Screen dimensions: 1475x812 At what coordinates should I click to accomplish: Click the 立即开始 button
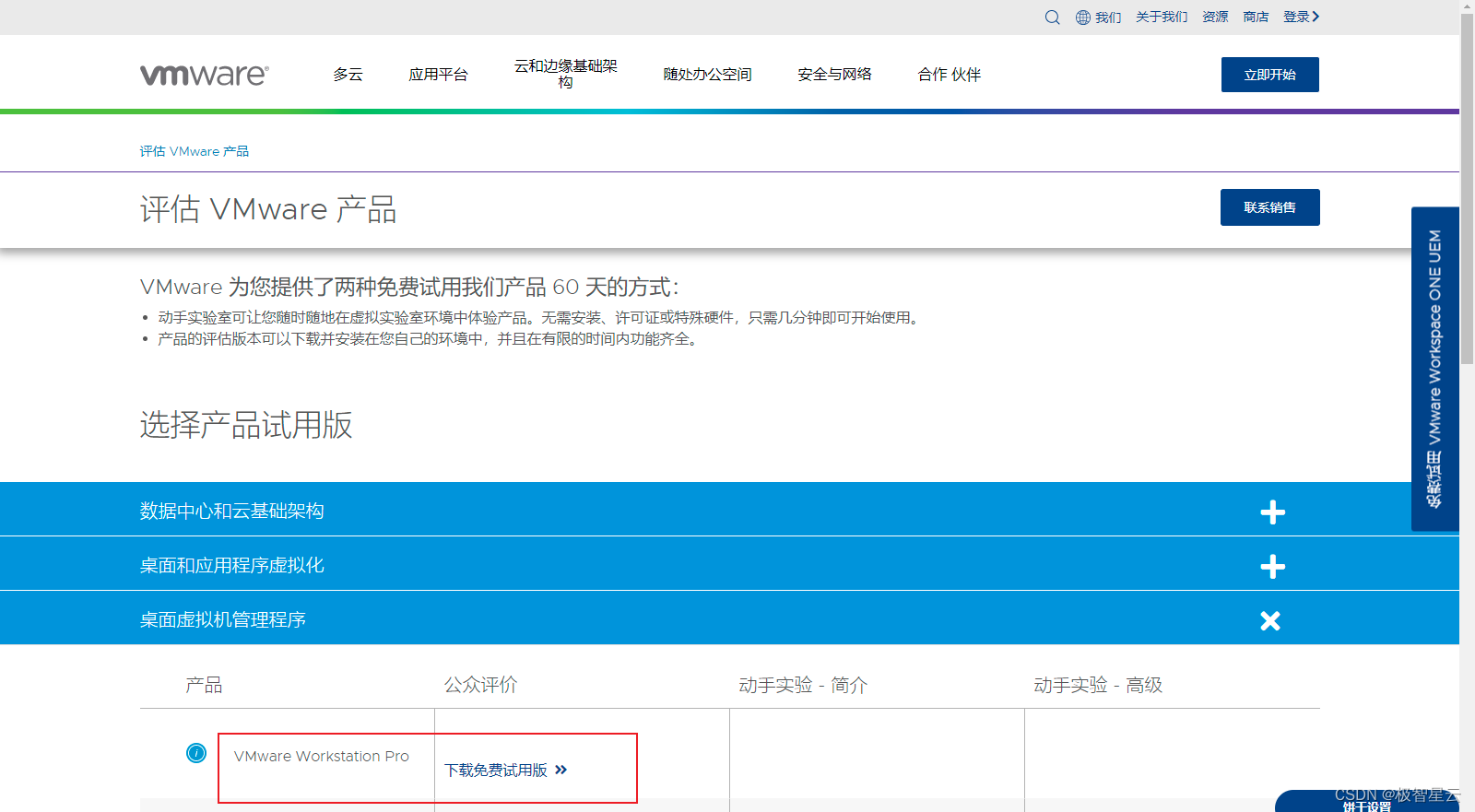[1269, 75]
